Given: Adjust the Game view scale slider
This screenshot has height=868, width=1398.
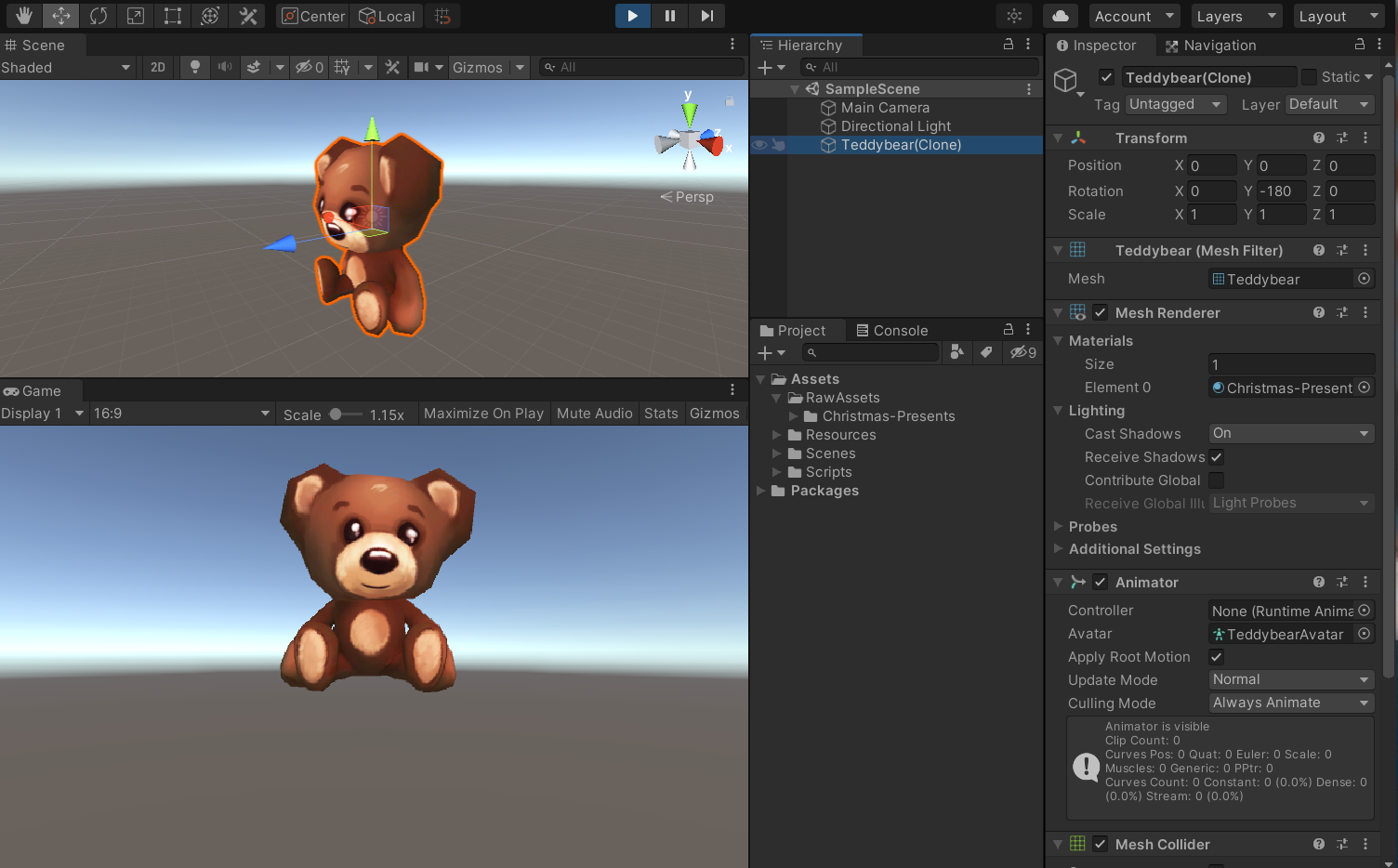Looking at the screenshot, I should click(x=336, y=414).
